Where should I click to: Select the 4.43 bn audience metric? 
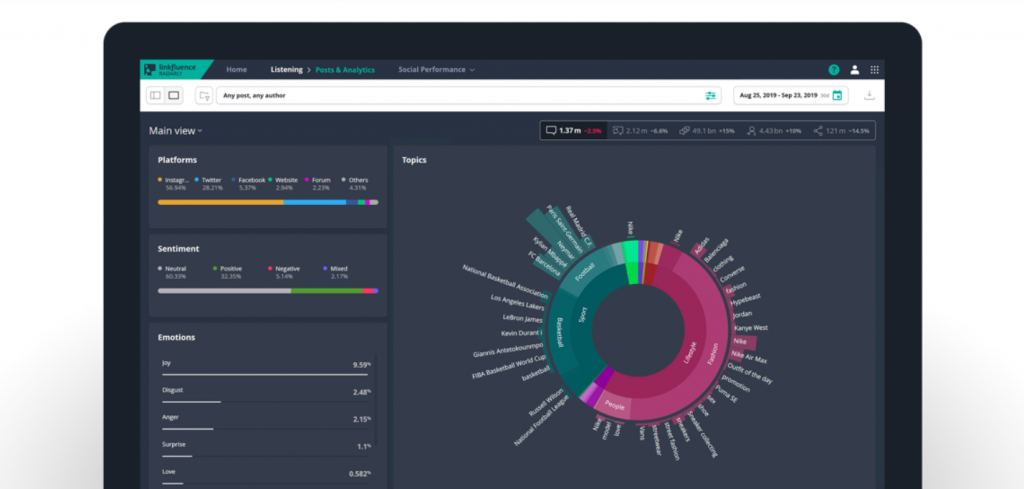(x=774, y=131)
